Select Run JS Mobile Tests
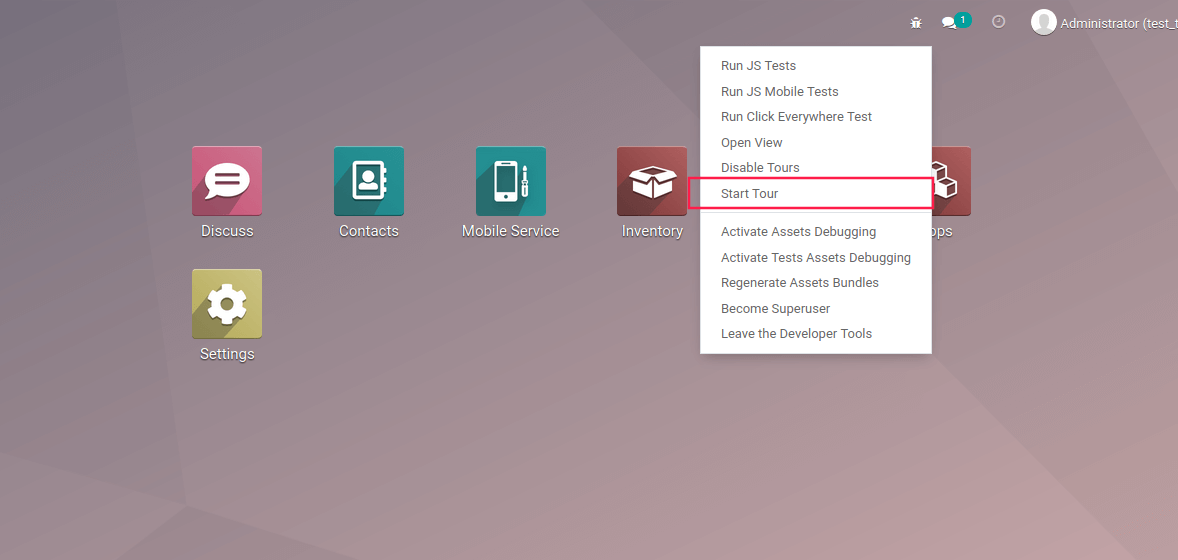The image size is (1178, 560). [816, 91]
